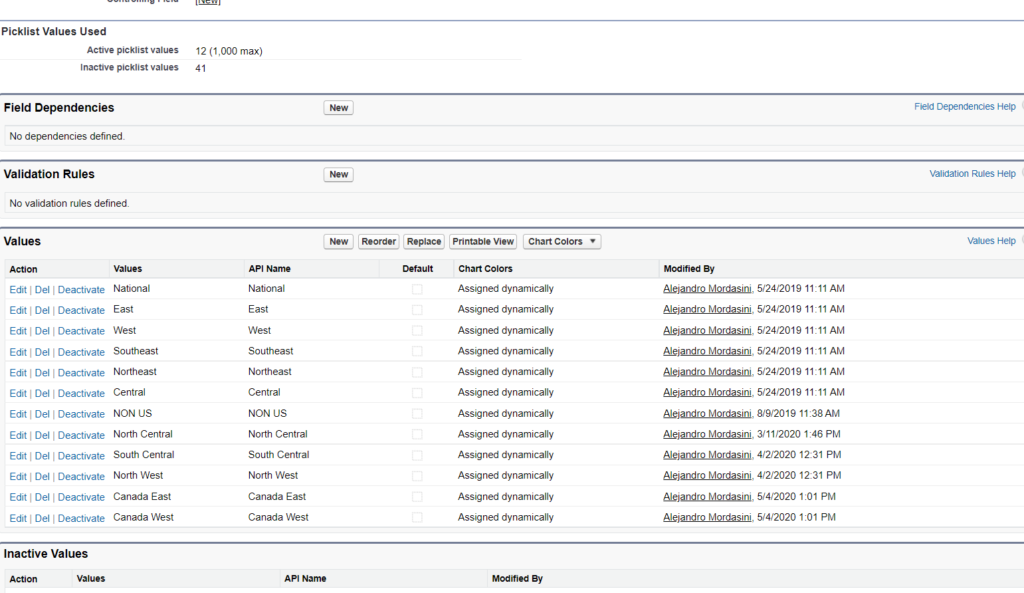
Task: Click New link beside Controlling Field
Action: (208, 2)
